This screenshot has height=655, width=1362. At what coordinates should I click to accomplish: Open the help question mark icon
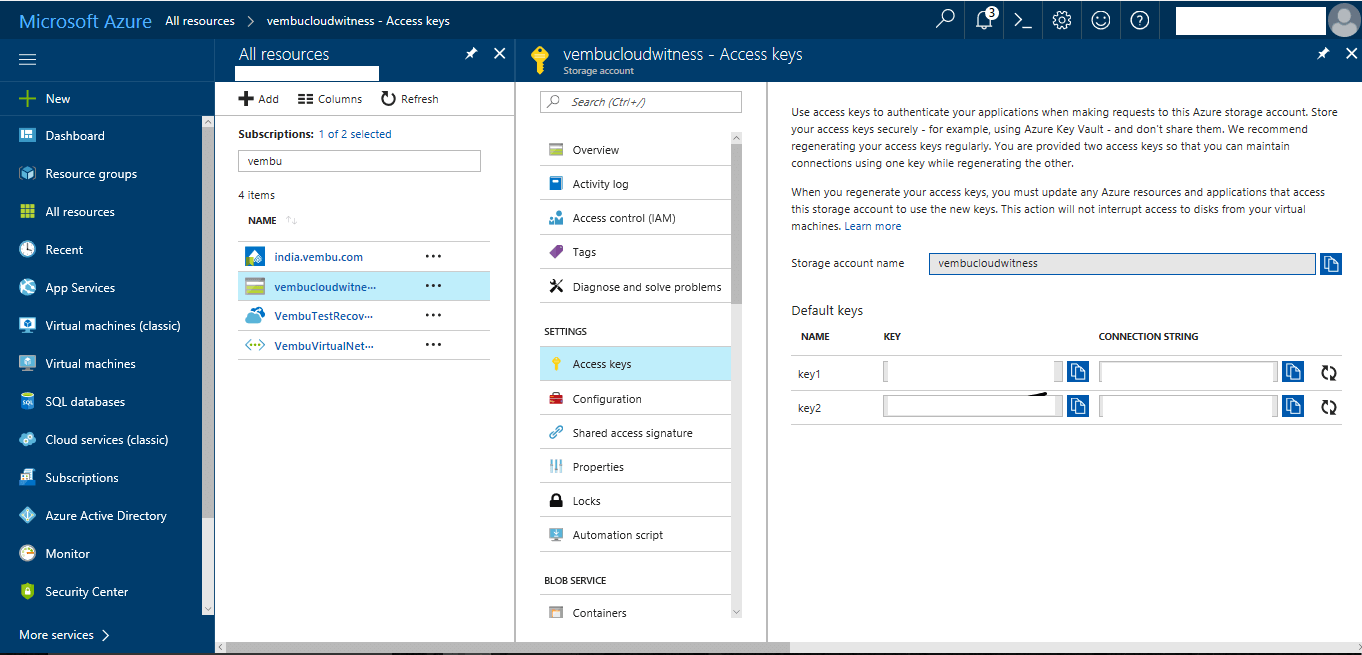point(1140,20)
